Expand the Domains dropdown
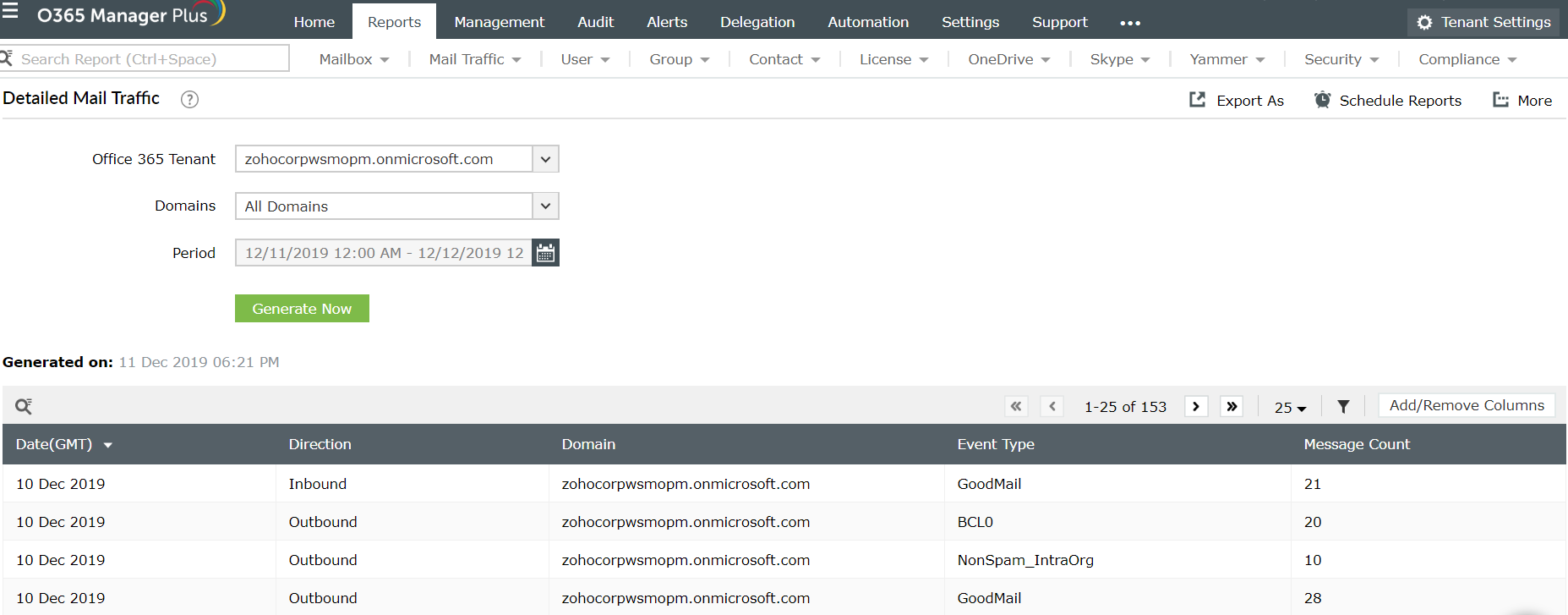The image size is (1568, 615). coord(546,206)
